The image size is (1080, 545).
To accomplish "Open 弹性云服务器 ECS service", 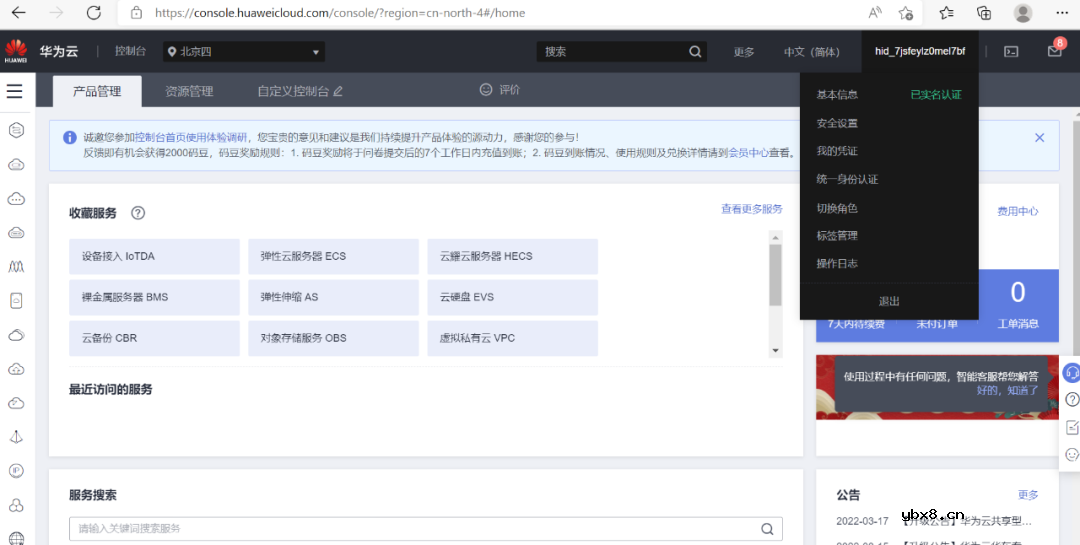I will click(333, 256).
